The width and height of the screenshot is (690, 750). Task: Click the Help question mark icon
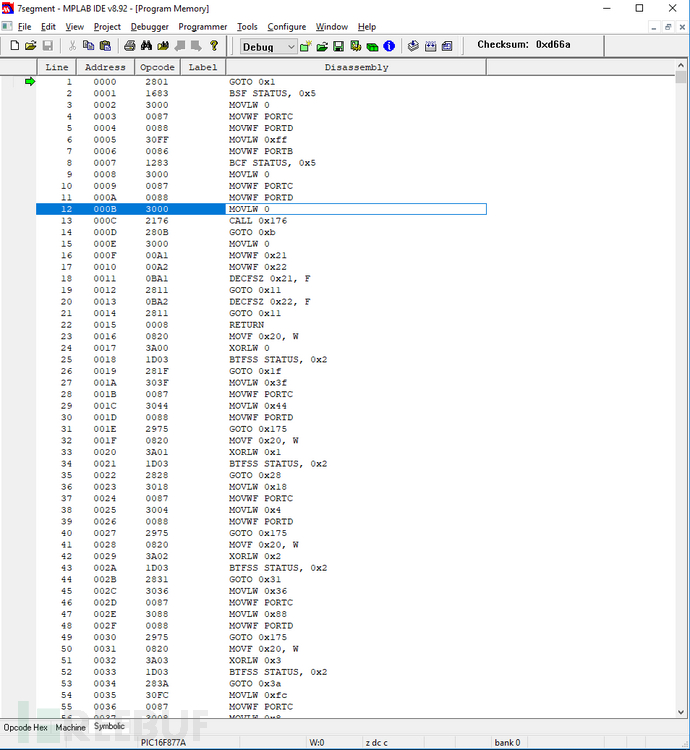tap(214, 46)
